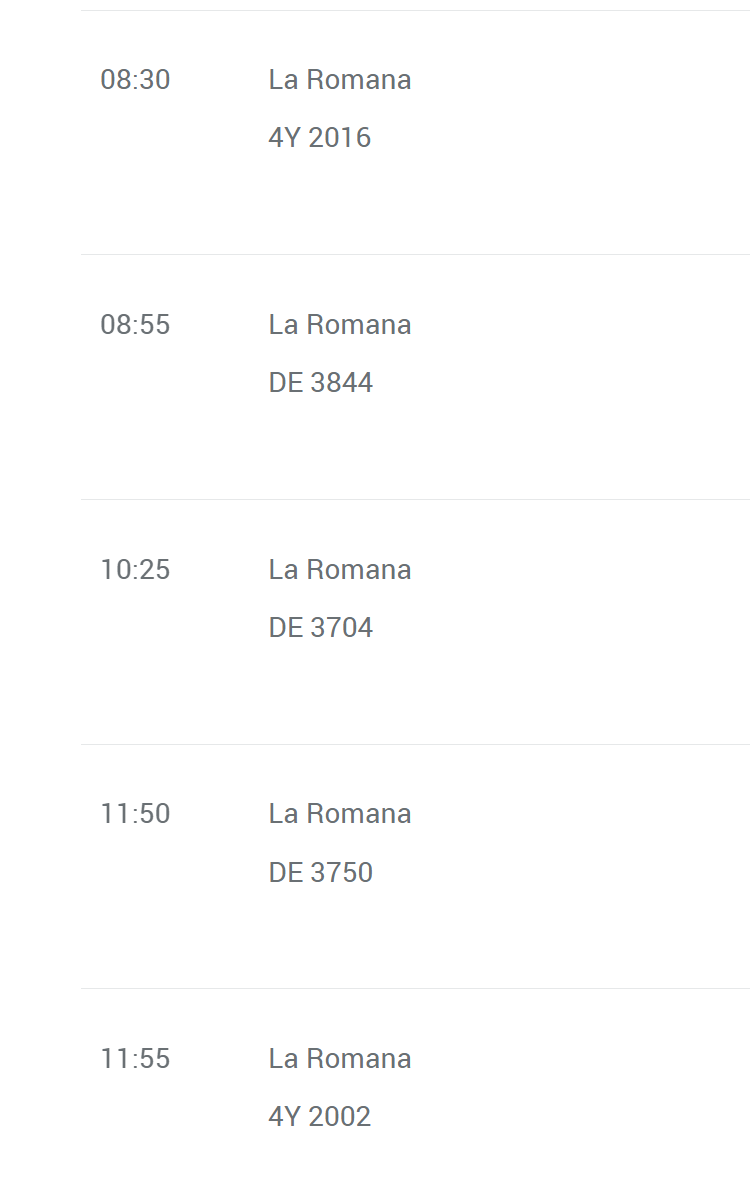Click the 10:25 departure time

click(x=135, y=570)
